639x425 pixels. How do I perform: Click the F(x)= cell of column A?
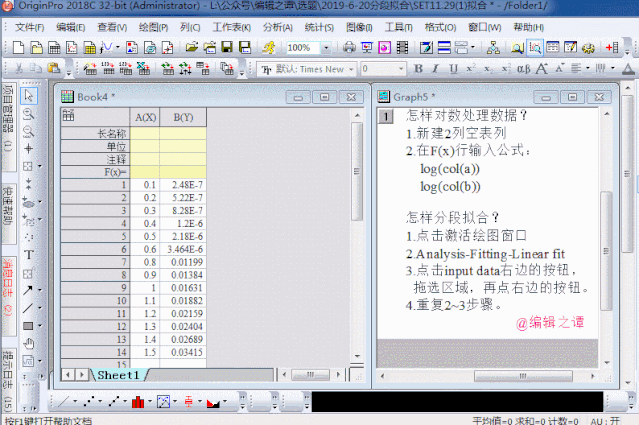pos(145,171)
